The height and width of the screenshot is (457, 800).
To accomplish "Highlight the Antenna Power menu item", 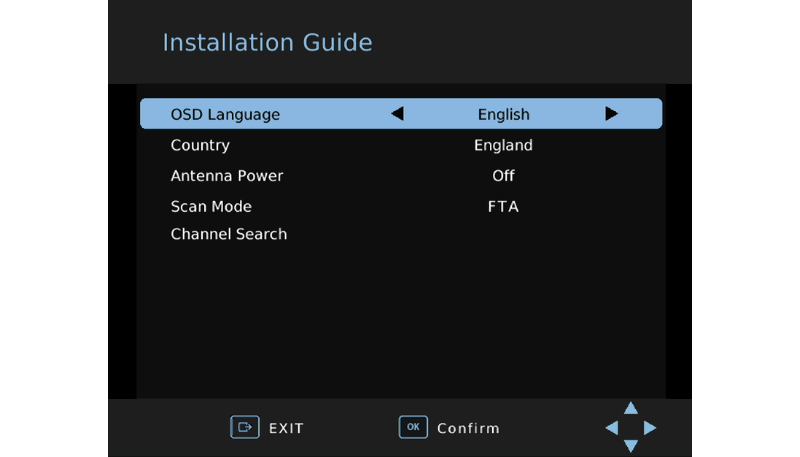I will pos(227,176).
